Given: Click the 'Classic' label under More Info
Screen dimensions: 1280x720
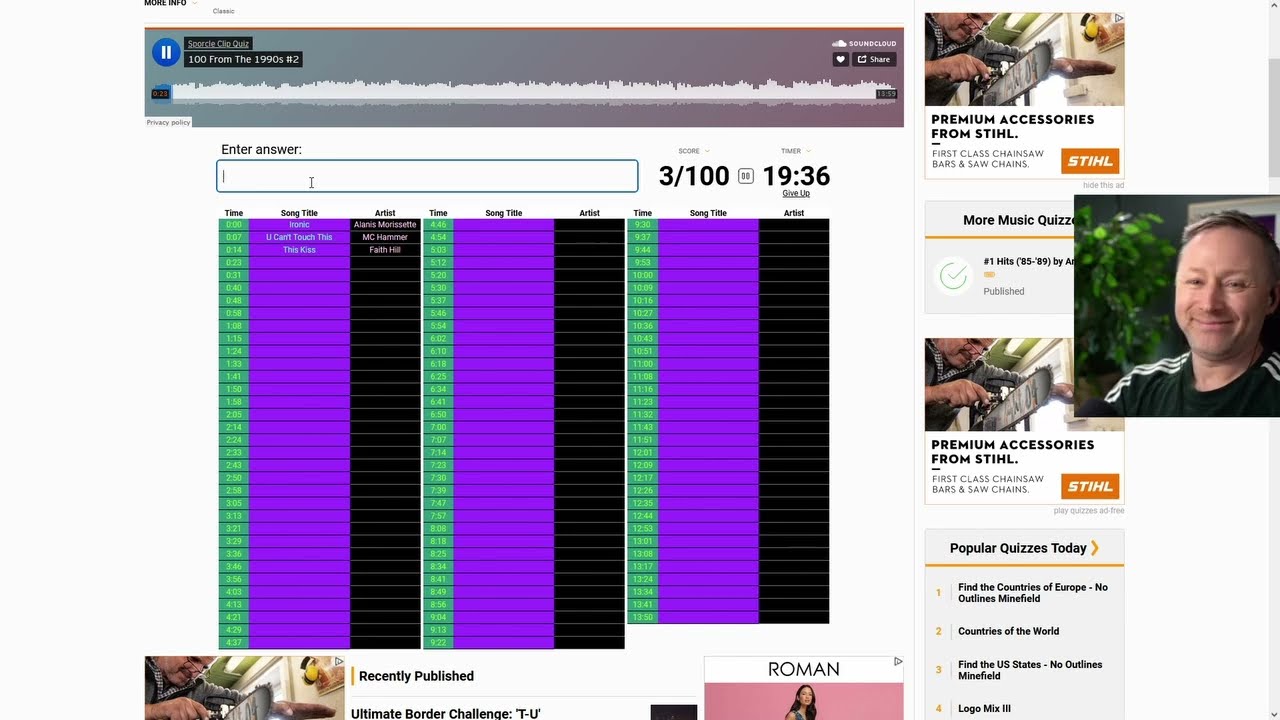Looking at the screenshot, I should pyautogui.click(x=224, y=11).
